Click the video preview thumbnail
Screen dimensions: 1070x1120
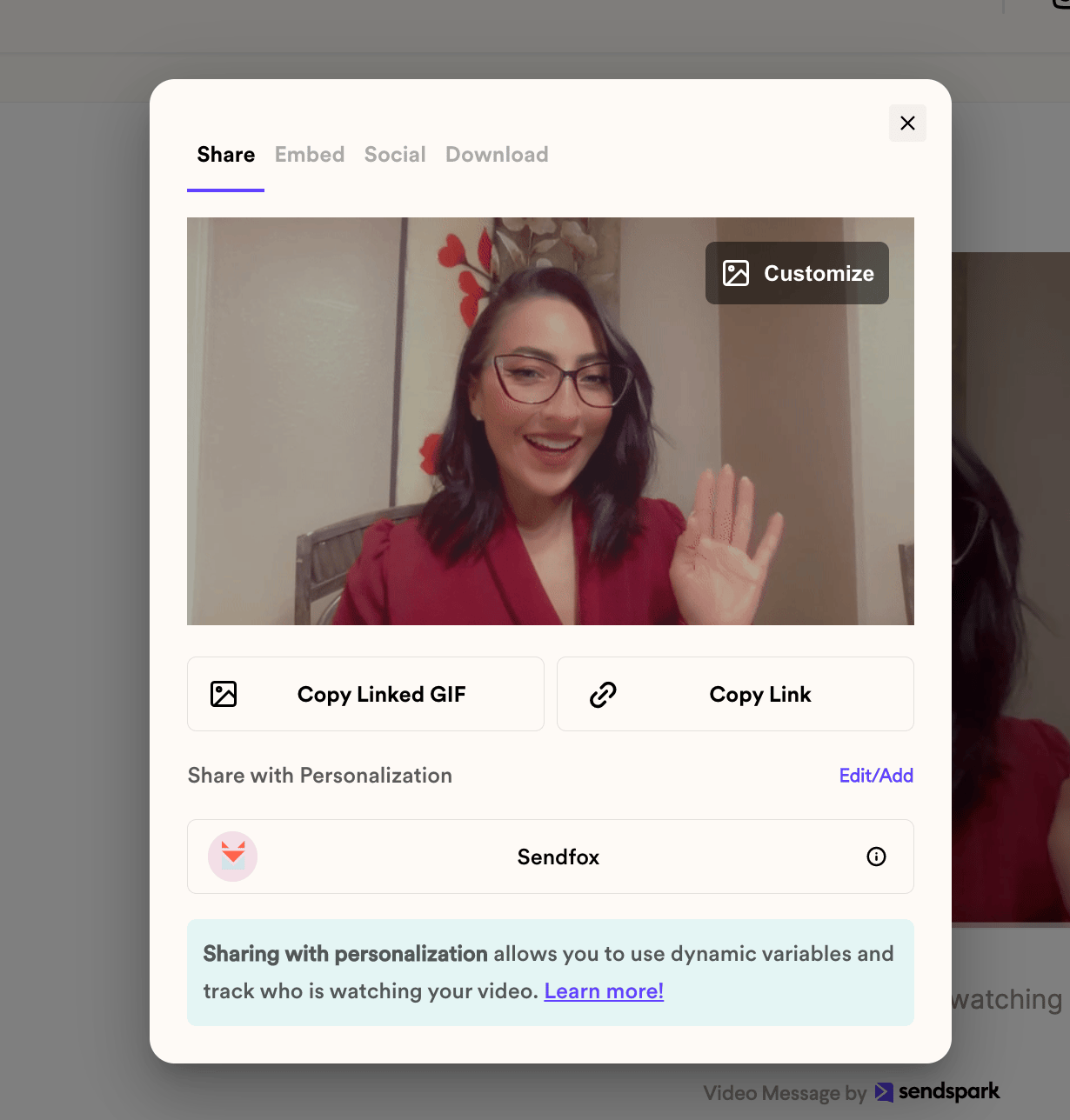pos(551,421)
